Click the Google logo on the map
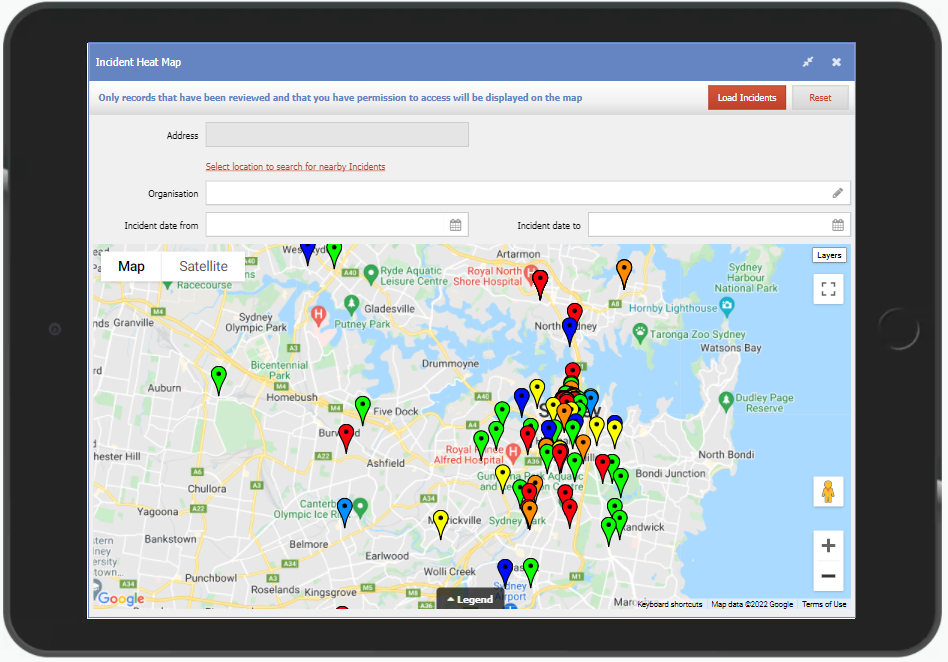The height and width of the screenshot is (662, 948). [x=119, y=598]
